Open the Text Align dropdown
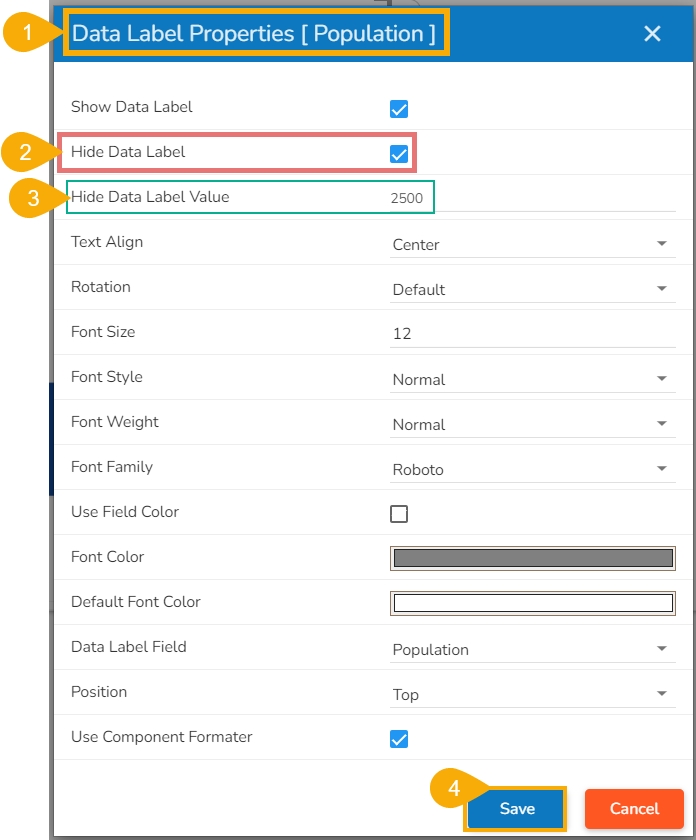The width and height of the screenshot is (696, 840). (x=530, y=244)
